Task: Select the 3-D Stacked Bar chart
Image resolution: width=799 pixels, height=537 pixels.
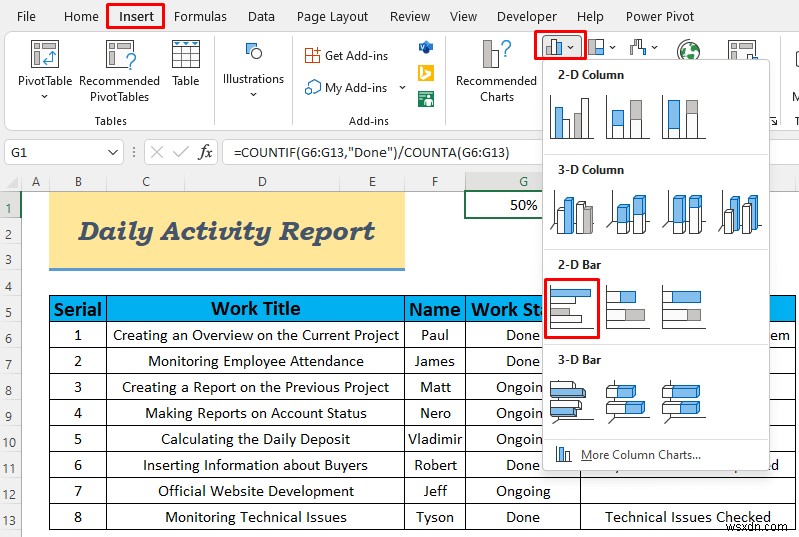Action: (628, 402)
